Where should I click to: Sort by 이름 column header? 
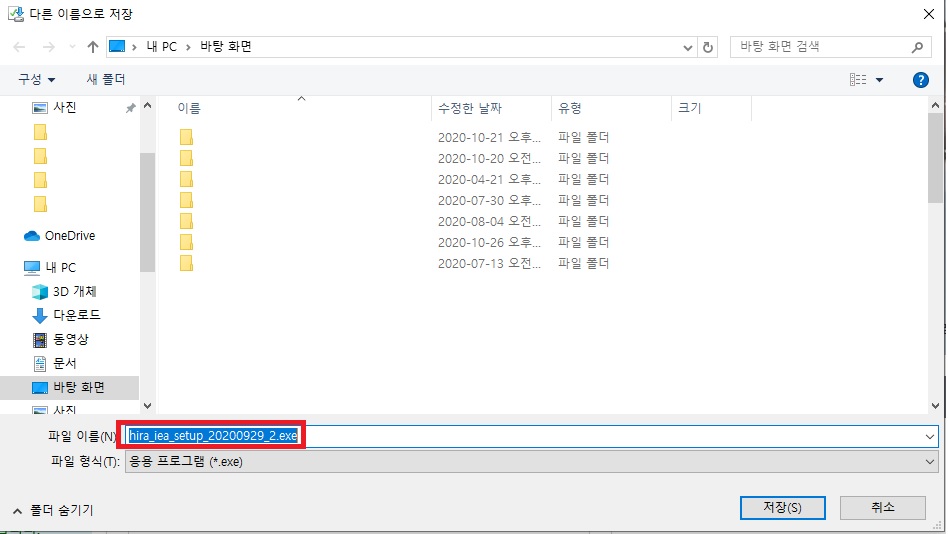189,108
